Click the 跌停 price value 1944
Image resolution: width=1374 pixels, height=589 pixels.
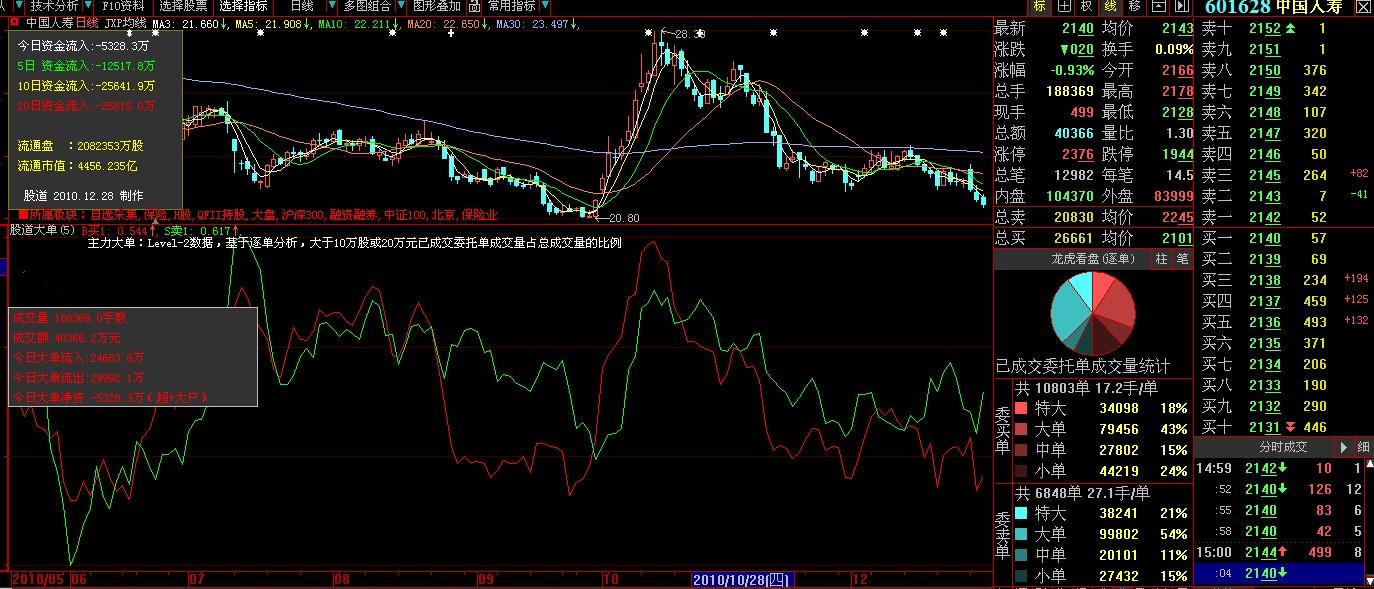click(x=1176, y=154)
